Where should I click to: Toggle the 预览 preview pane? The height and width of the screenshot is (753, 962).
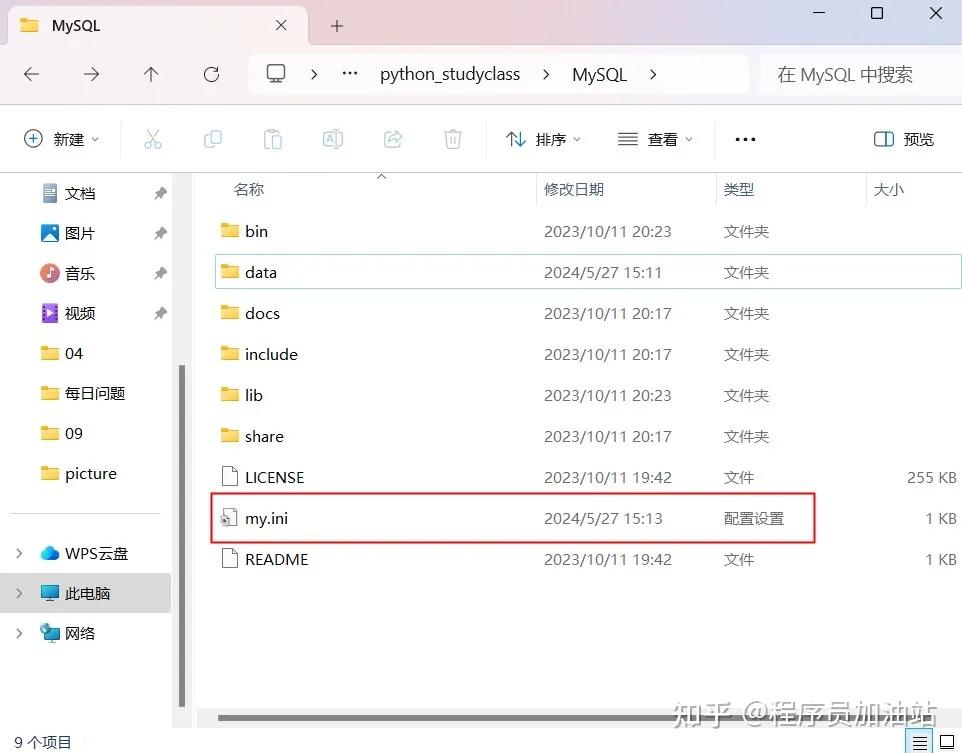pyautogui.click(x=903, y=139)
